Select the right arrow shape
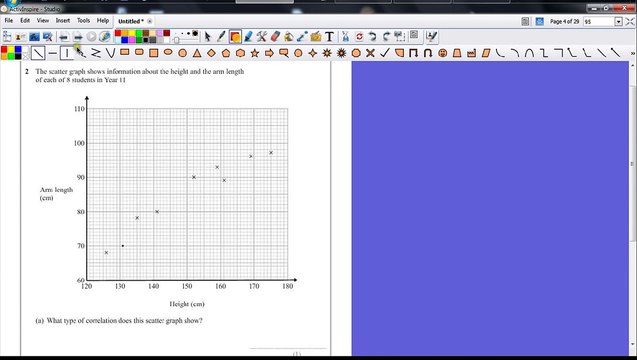The height and width of the screenshot is (360, 637). click(269, 53)
